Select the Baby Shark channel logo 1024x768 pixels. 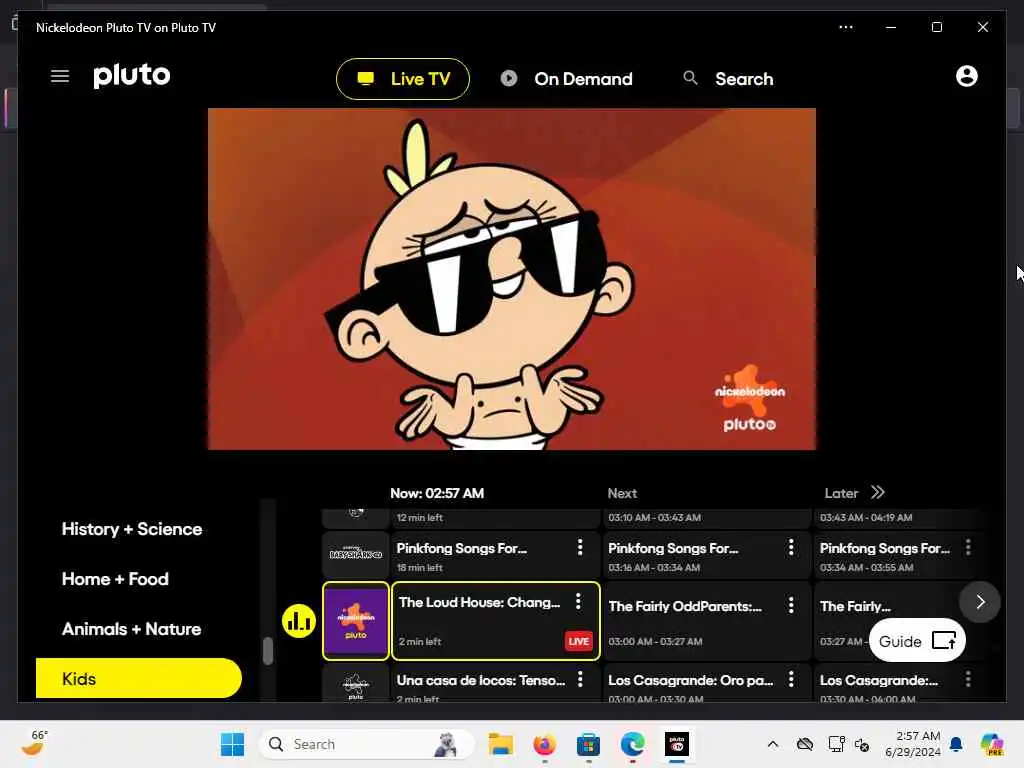[x=356, y=554]
